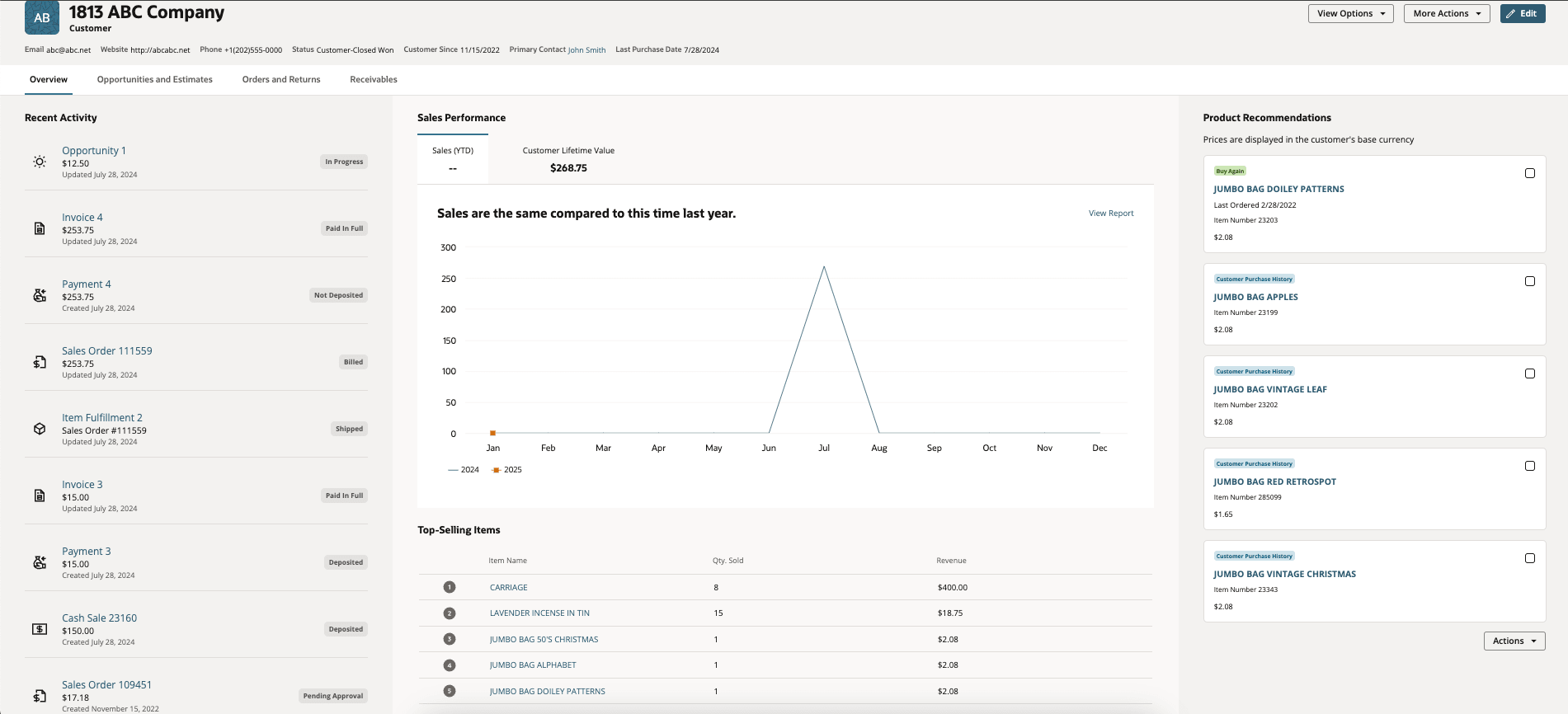Select the Sales (YTD) performance tab

point(453,159)
